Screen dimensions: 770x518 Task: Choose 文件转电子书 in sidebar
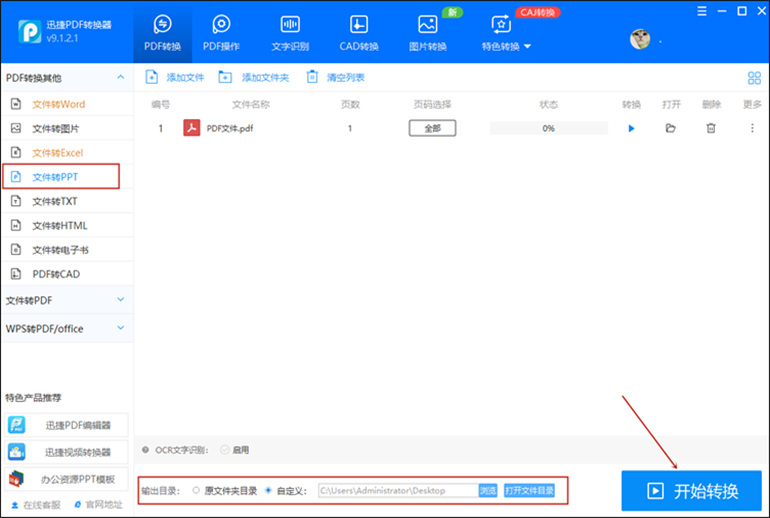pos(67,250)
